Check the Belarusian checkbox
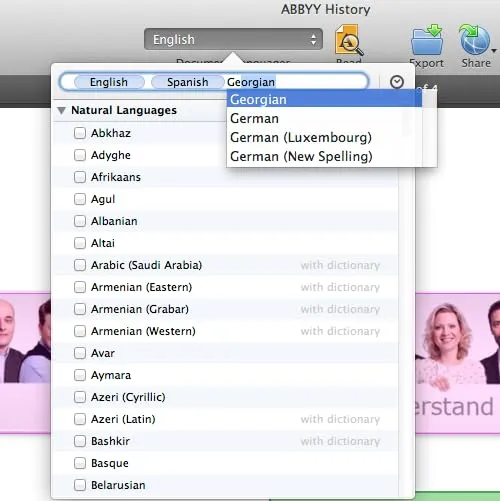The width and height of the screenshot is (500, 501). [80, 485]
